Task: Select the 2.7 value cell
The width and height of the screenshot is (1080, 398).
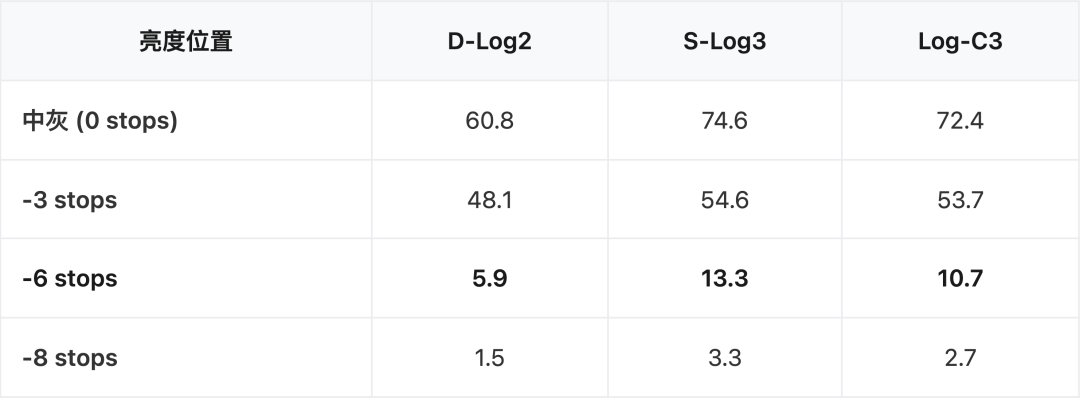Action: tap(960, 358)
